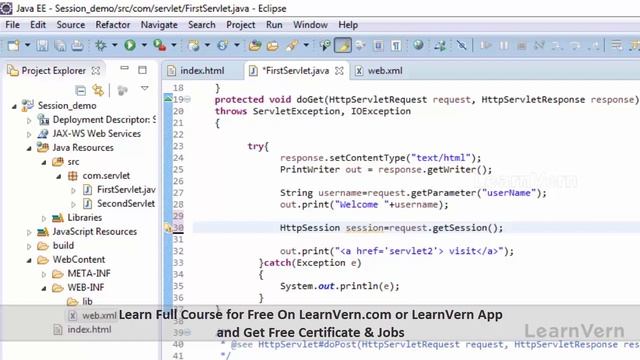Close the FirstServlet.java editor tab

pos(339,71)
